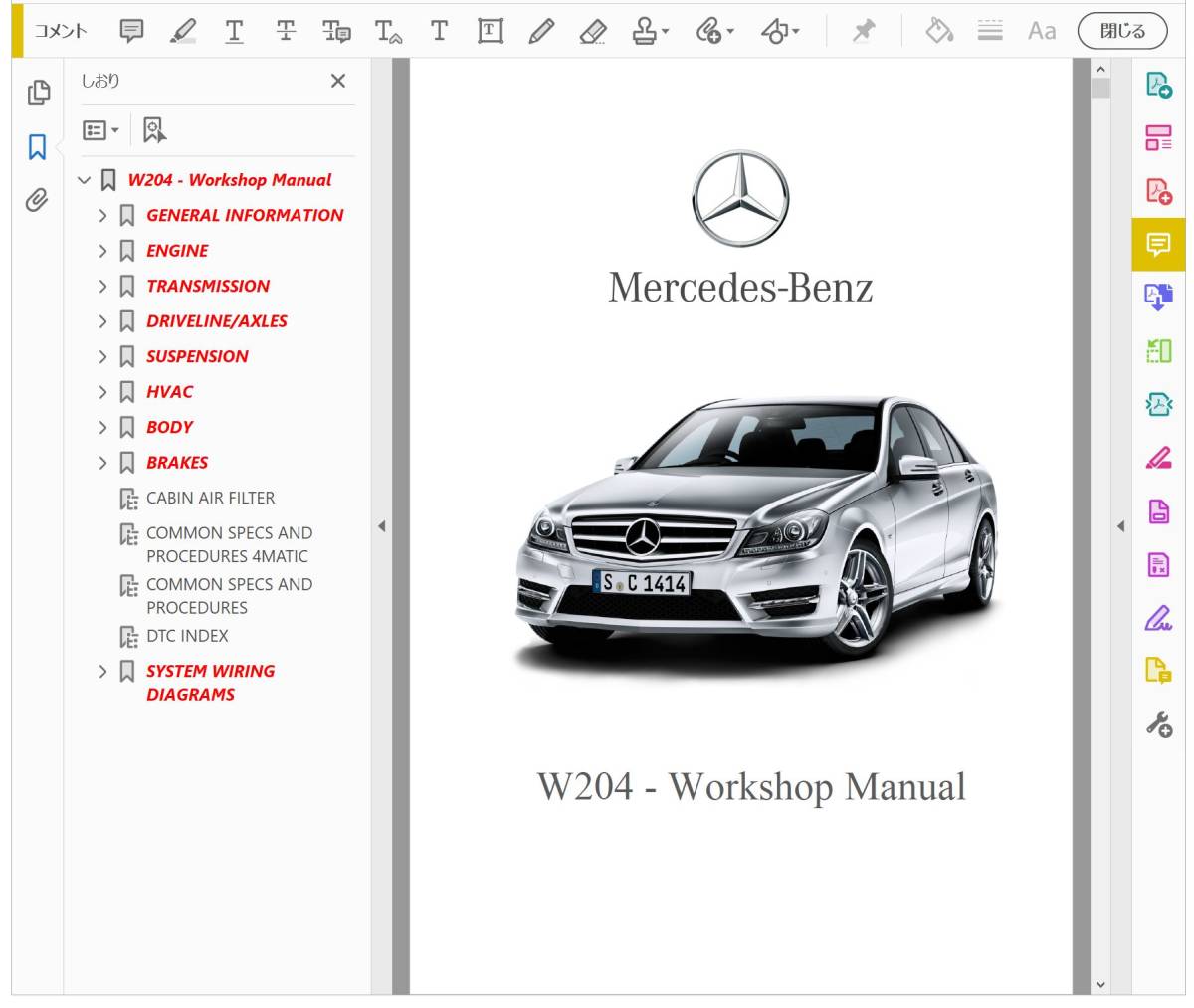Open the Create PDF tool
The image size is (1194, 1008).
1158,191
